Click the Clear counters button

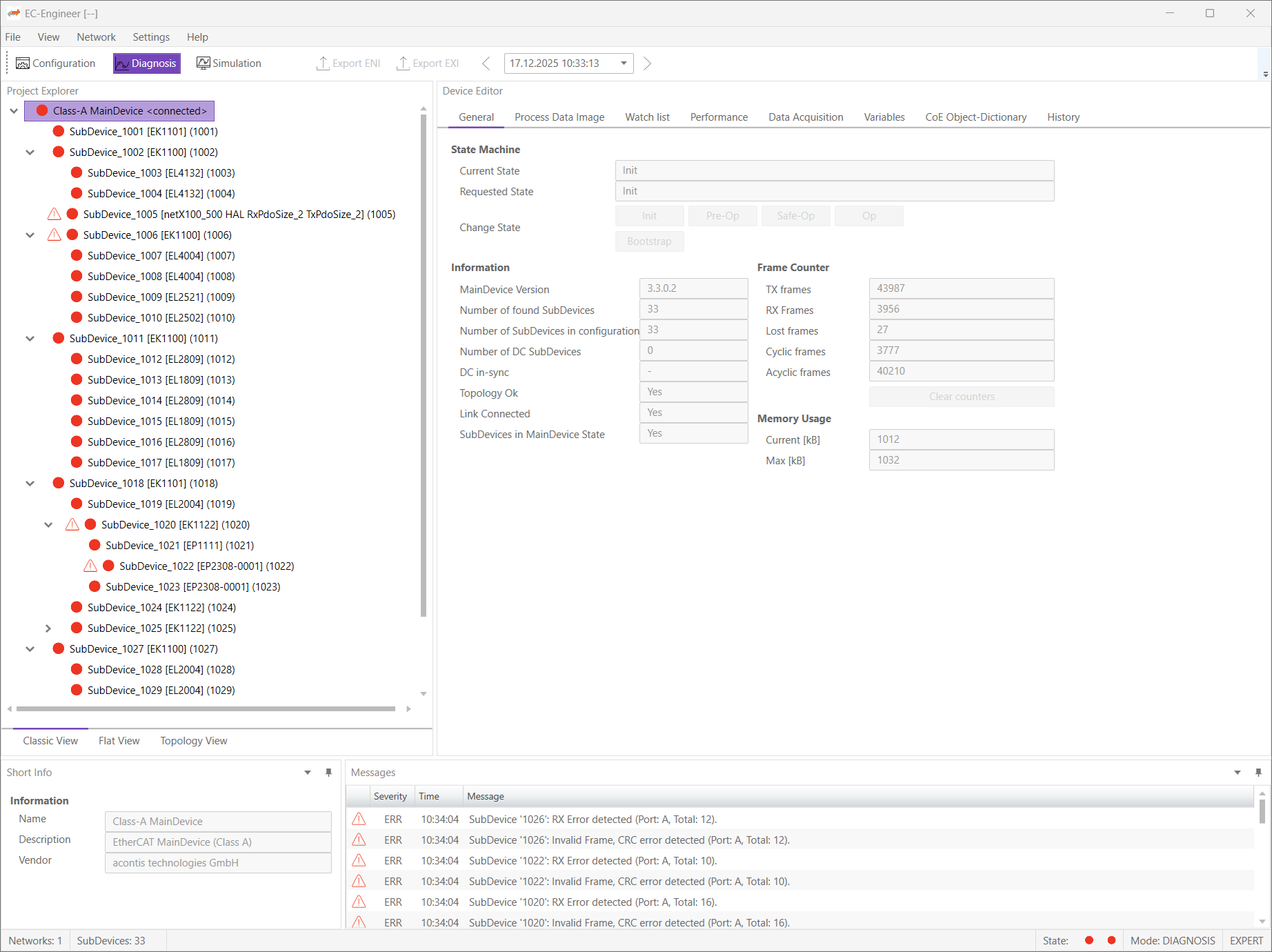pos(961,397)
